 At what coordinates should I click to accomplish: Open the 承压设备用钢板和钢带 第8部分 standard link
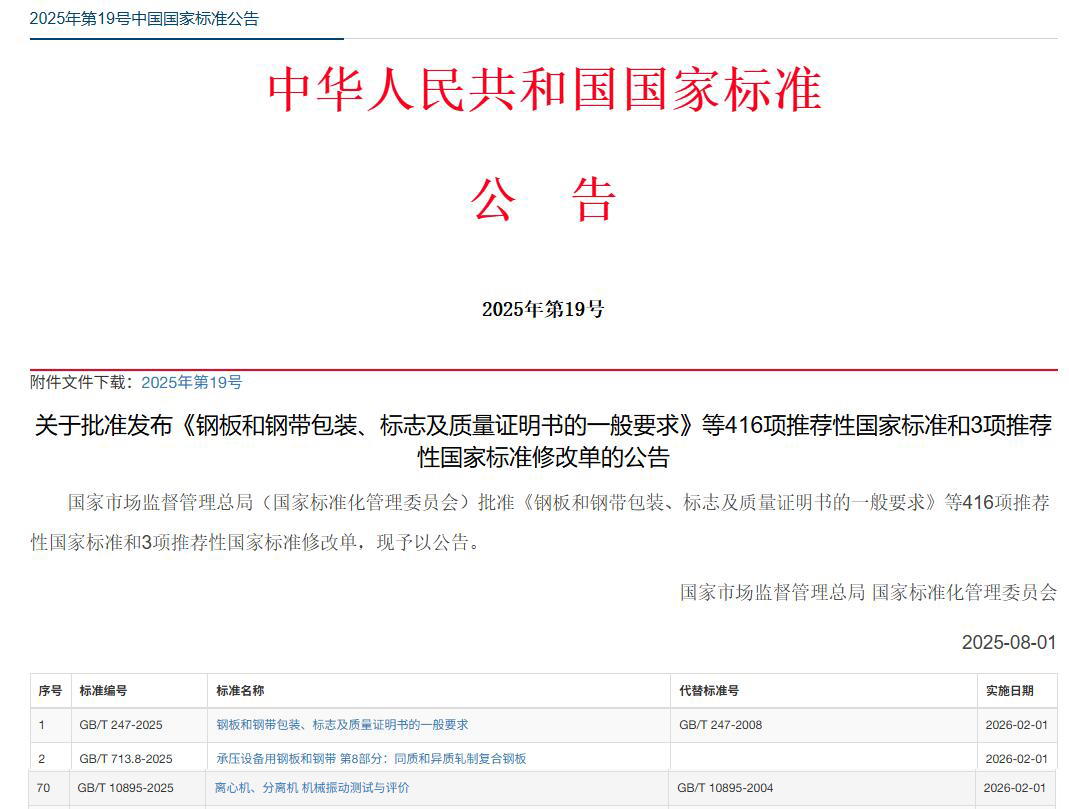point(370,758)
